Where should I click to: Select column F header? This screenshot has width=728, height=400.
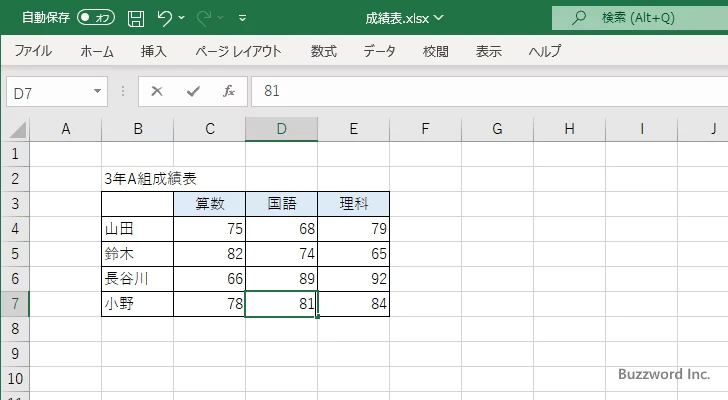pos(425,129)
